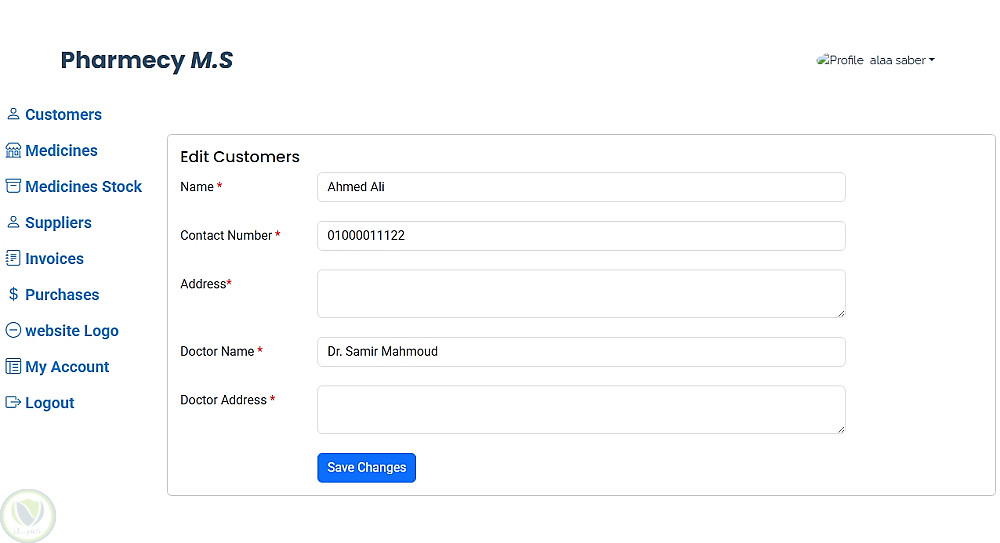Screen dimensions: 1000x543
Task: Click the Logout arrow icon
Action: pos(13,402)
